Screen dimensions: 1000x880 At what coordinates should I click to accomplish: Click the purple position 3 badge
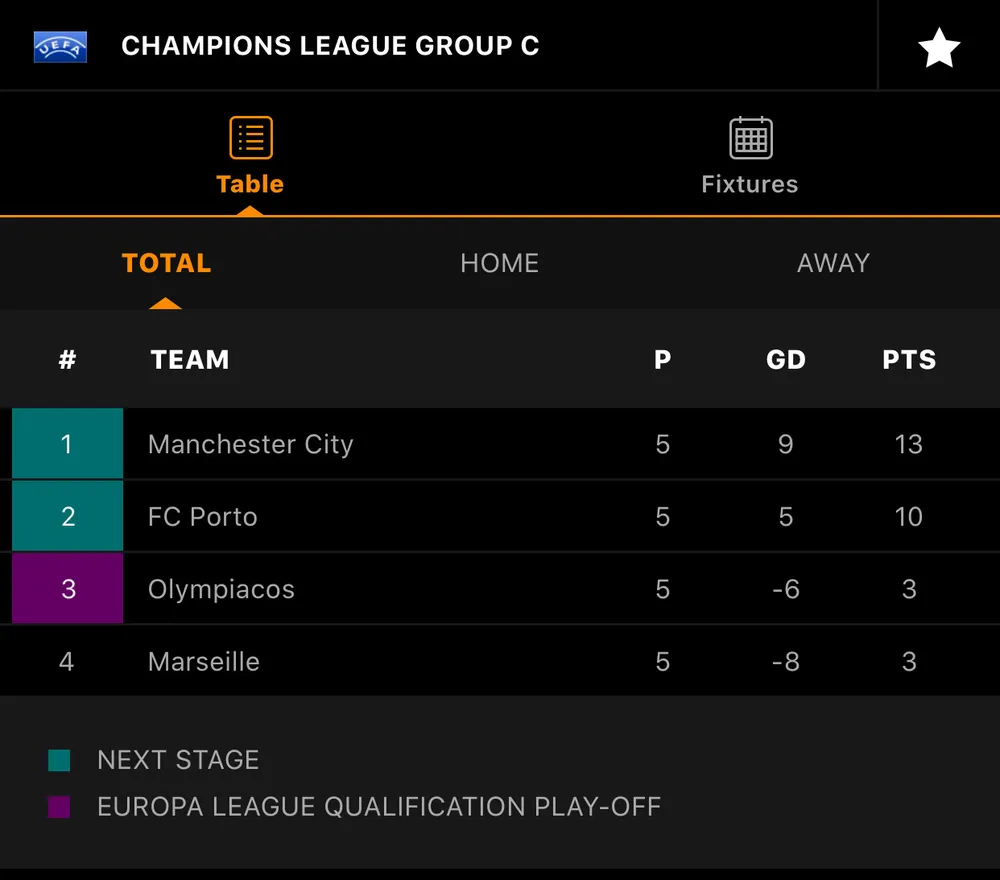coord(67,589)
